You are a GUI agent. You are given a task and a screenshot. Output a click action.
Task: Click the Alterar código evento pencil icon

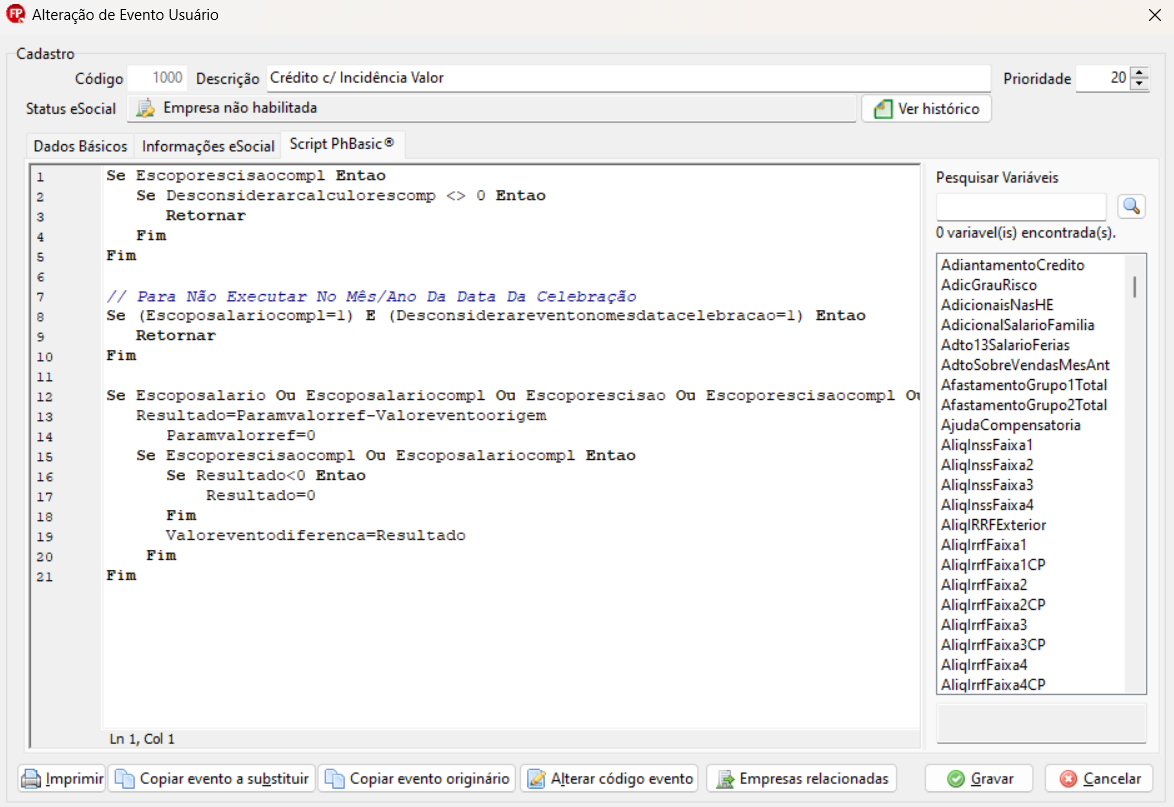tap(536, 779)
